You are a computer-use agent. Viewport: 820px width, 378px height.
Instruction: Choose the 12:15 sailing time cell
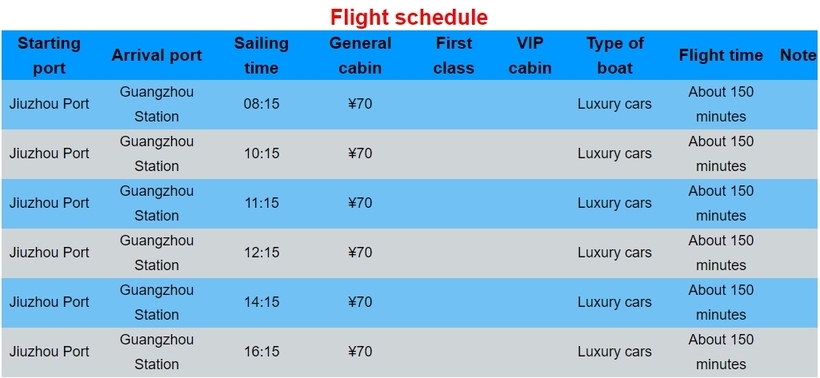pyautogui.click(x=261, y=253)
